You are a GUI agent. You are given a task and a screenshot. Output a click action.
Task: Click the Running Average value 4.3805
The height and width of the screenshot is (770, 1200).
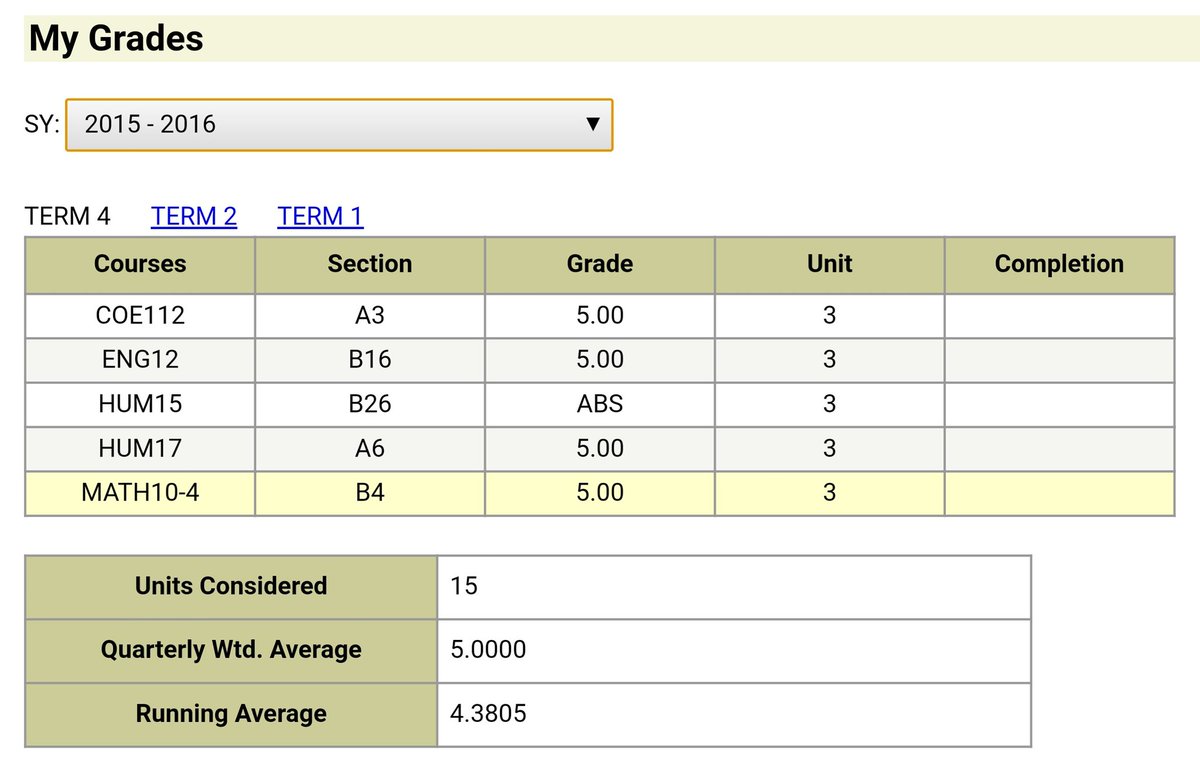click(x=734, y=714)
